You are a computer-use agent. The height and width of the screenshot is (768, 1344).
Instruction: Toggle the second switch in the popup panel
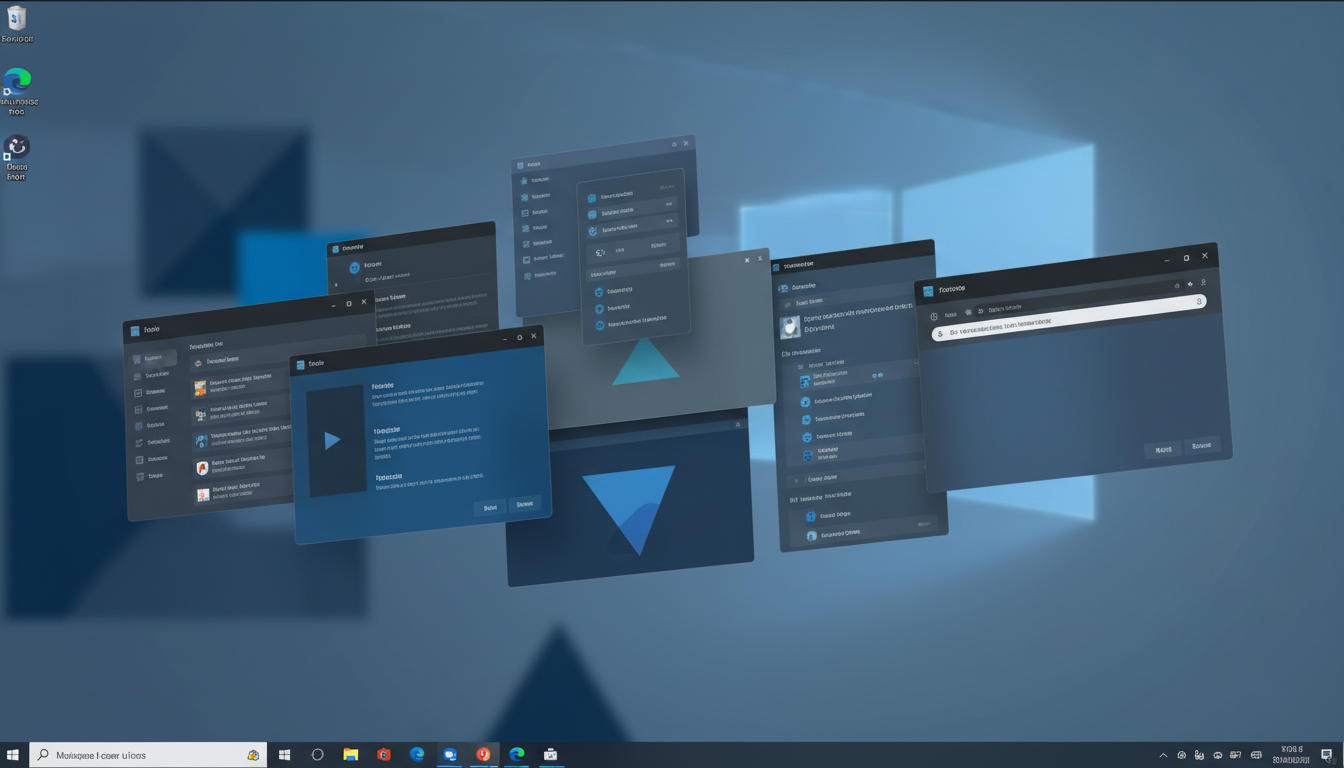click(669, 221)
